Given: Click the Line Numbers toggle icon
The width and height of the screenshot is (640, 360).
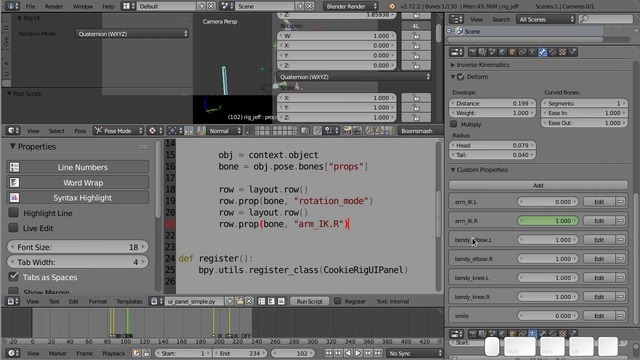Looking at the screenshot, I should pos(14,167).
